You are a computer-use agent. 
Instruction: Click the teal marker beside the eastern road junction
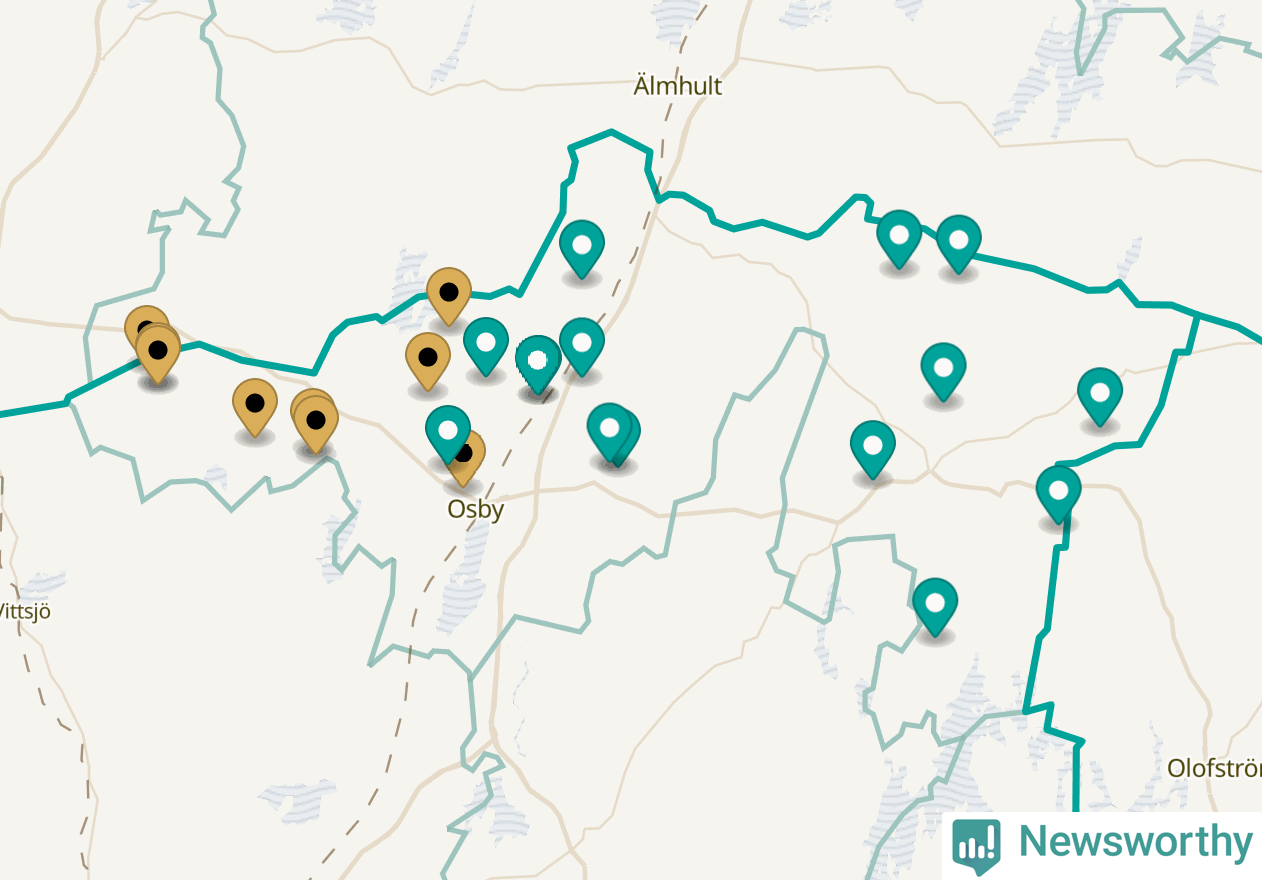tap(873, 449)
